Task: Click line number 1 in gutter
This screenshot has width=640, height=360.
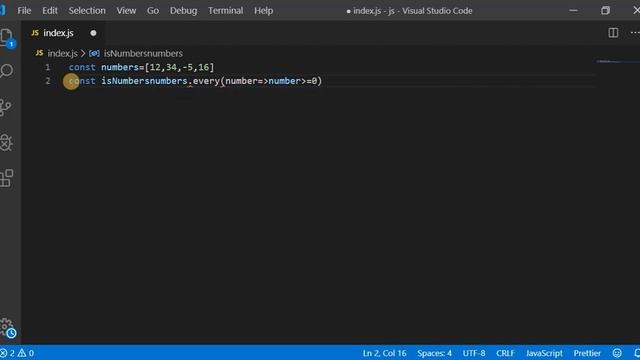Action: pos(48,67)
